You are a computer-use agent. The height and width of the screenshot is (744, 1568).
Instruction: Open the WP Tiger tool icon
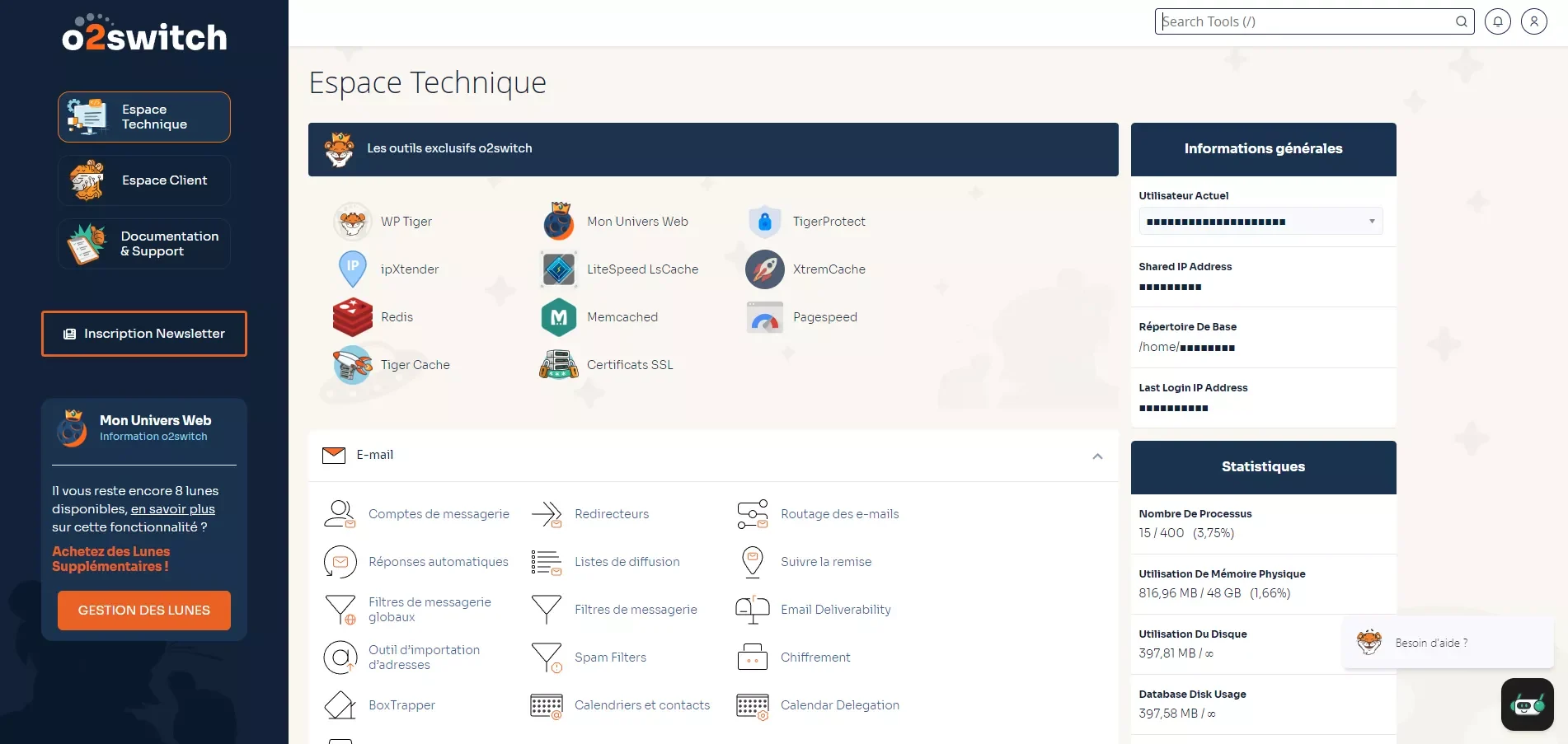click(x=353, y=222)
